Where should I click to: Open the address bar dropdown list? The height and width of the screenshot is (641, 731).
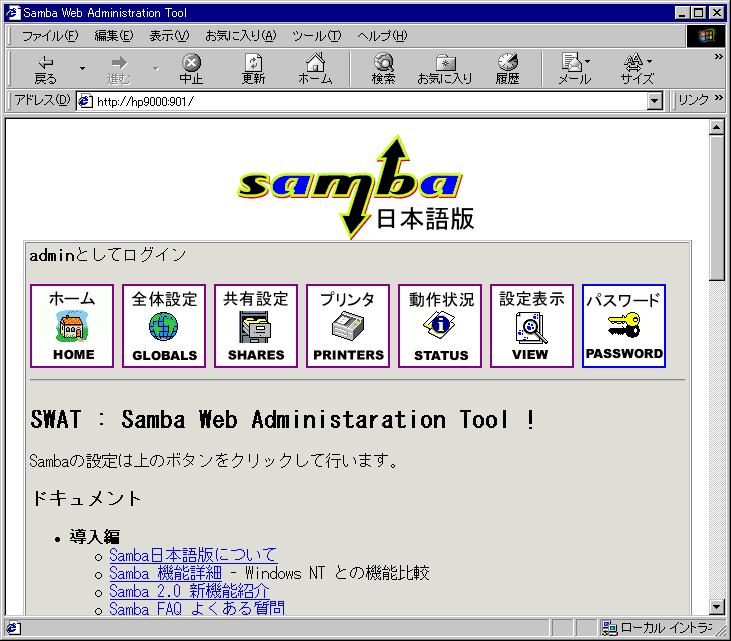655,101
